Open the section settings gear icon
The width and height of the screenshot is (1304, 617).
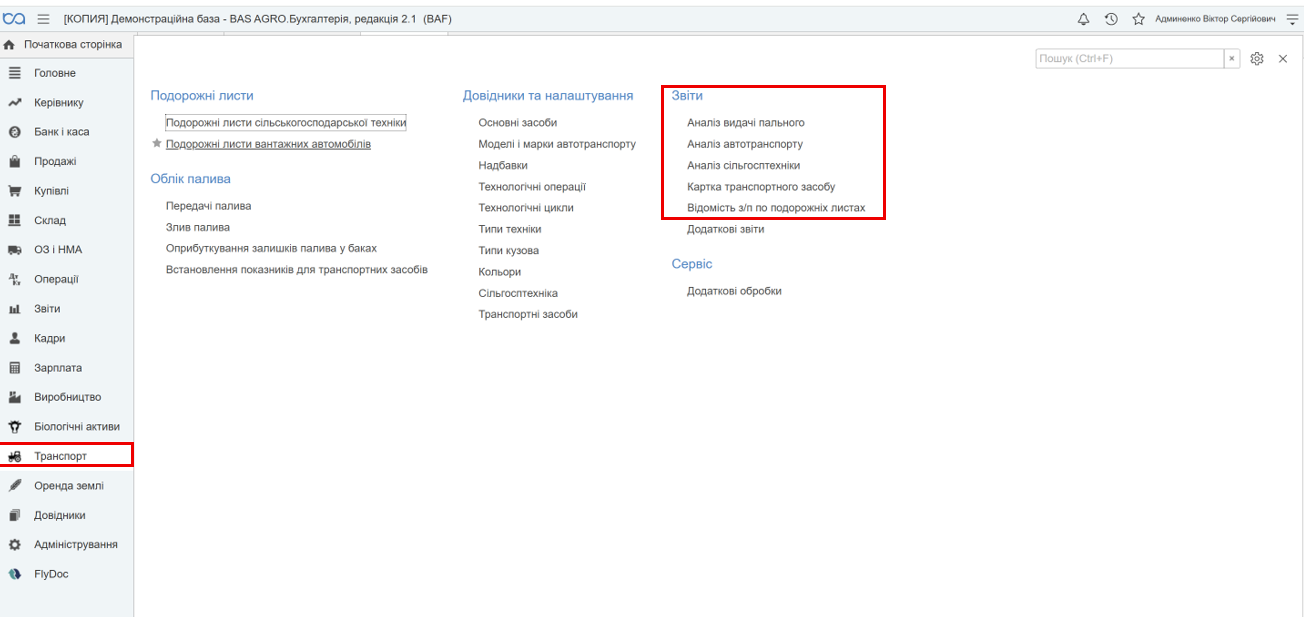[1257, 59]
